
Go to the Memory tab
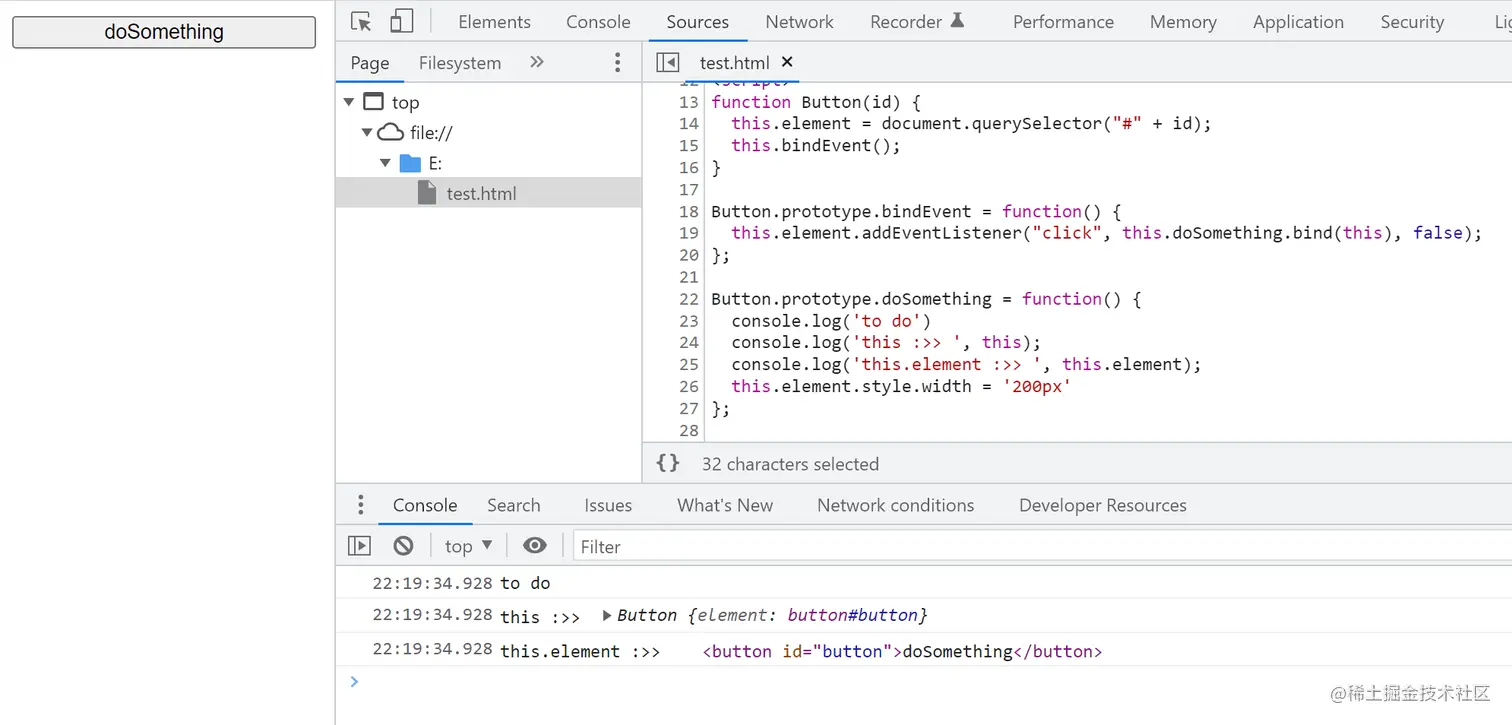tap(1183, 21)
